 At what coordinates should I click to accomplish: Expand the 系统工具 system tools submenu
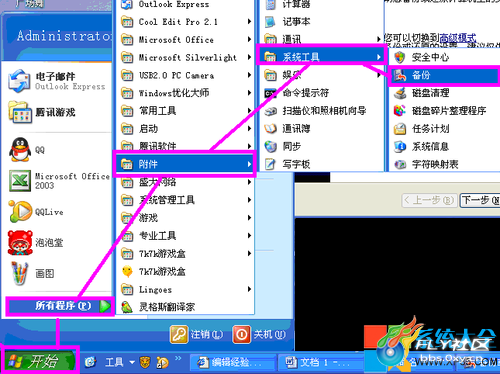322,57
